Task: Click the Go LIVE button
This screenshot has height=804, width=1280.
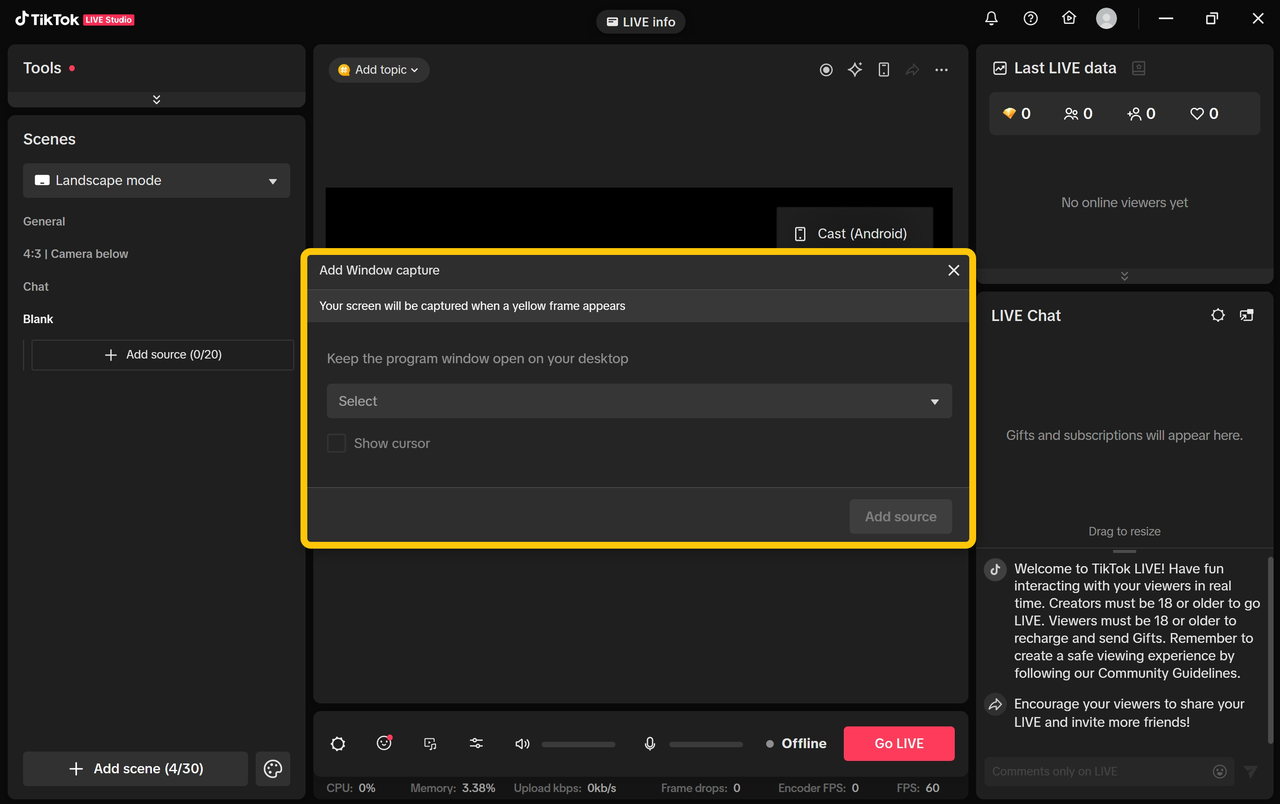Action: click(899, 744)
